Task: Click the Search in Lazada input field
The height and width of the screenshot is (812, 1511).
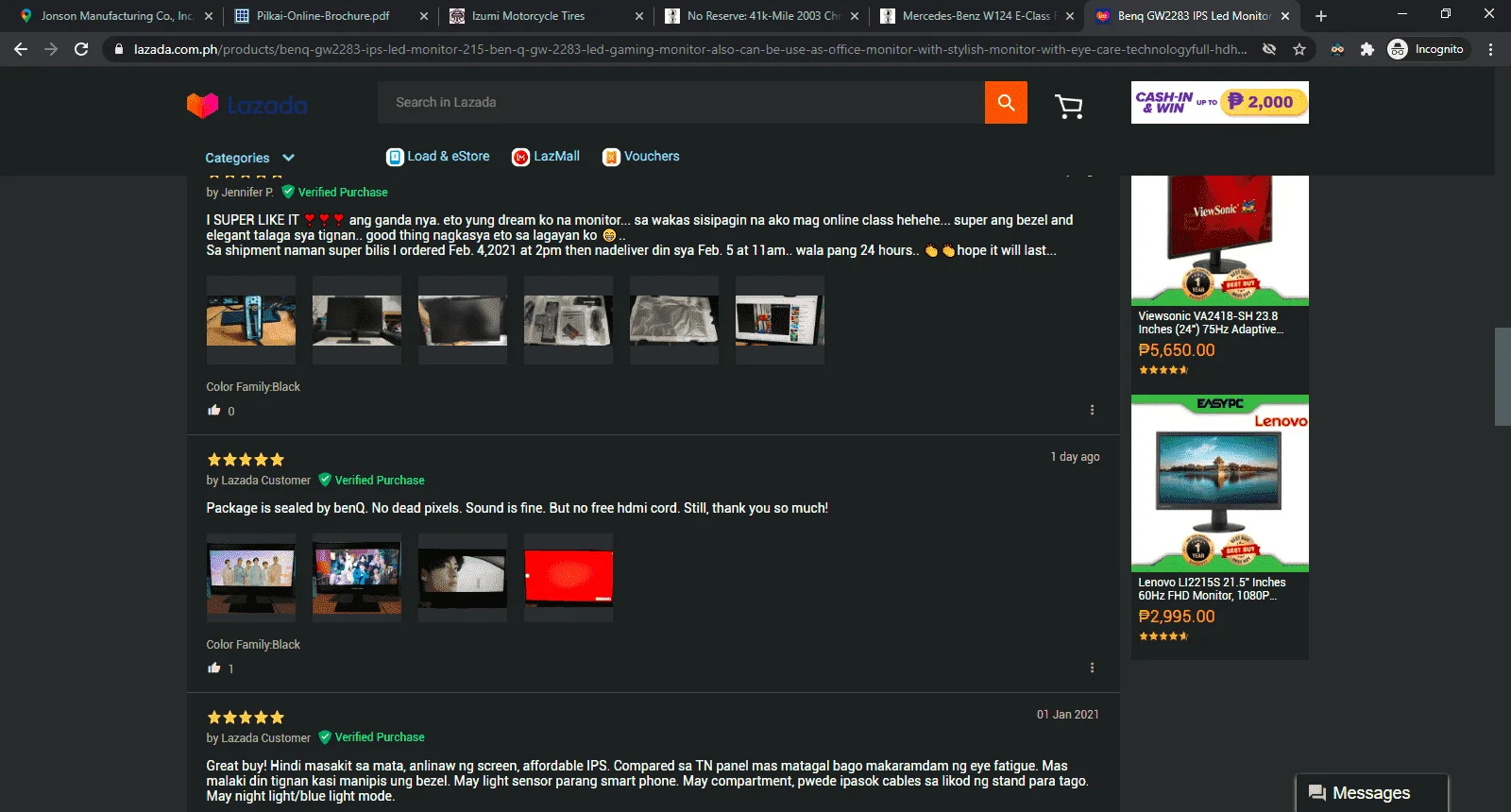Action: point(681,102)
